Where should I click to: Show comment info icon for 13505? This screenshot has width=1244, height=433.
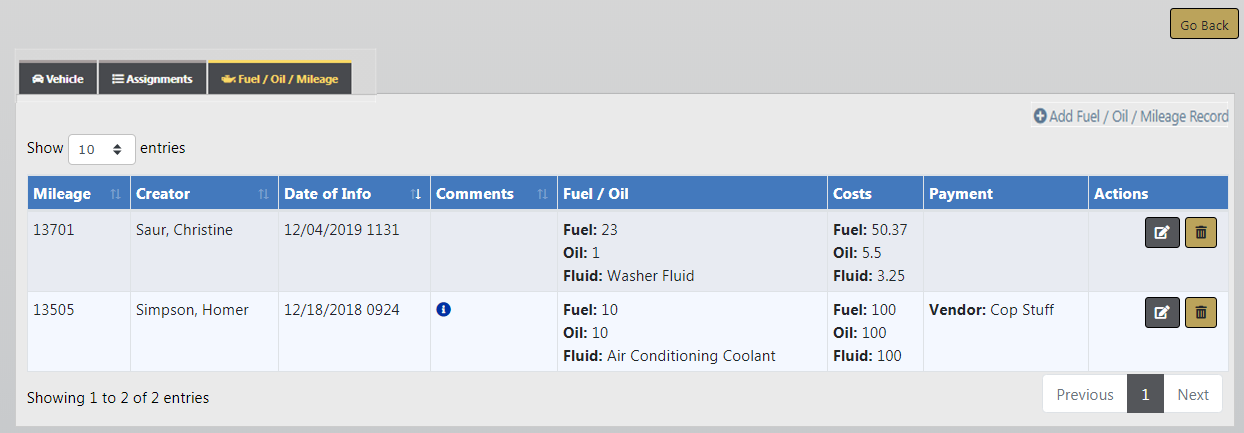click(x=444, y=310)
